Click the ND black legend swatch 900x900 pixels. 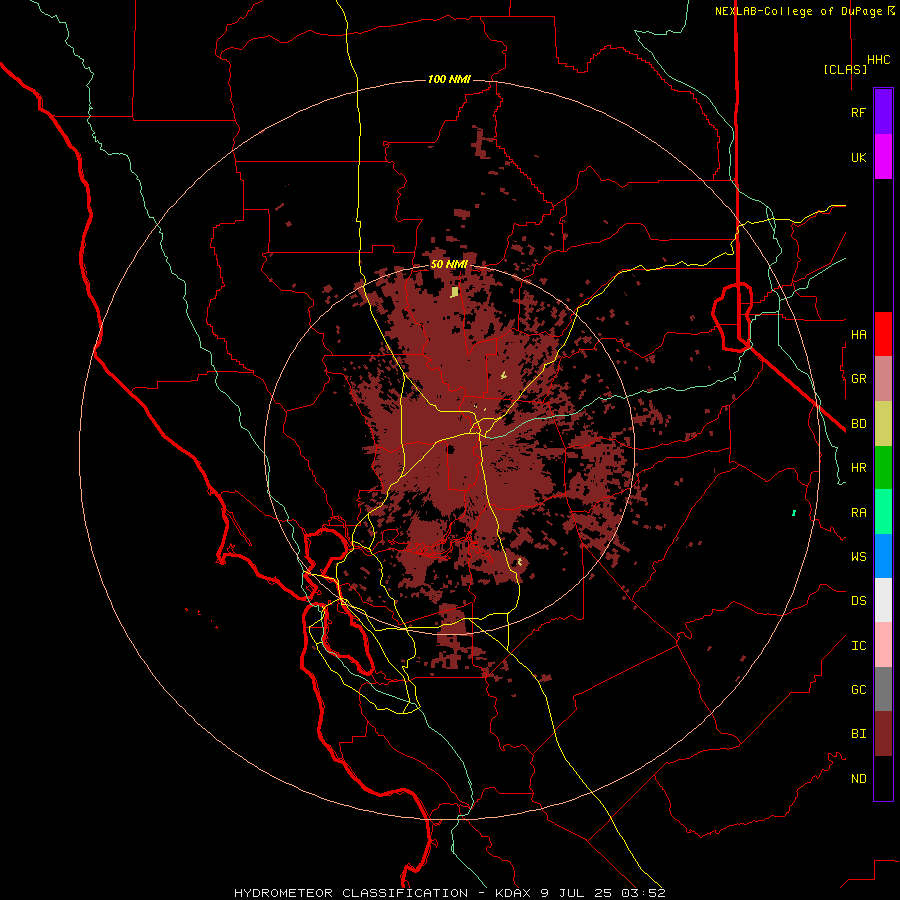(883, 778)
